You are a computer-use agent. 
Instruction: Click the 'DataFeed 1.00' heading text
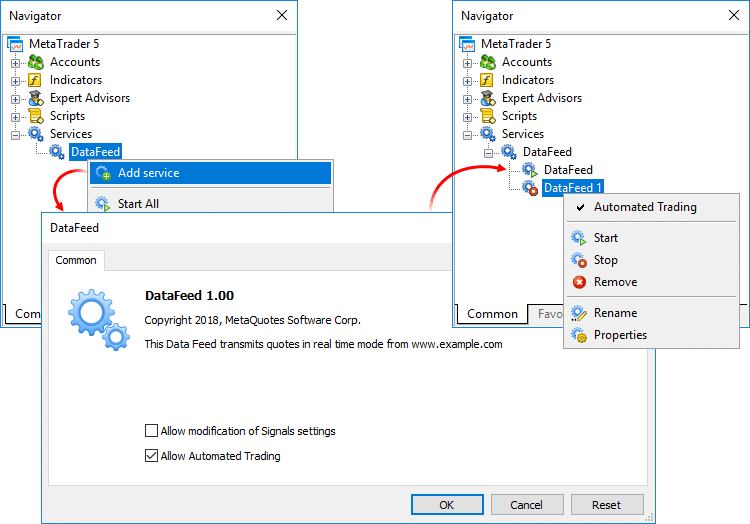[x=189, y=295]
